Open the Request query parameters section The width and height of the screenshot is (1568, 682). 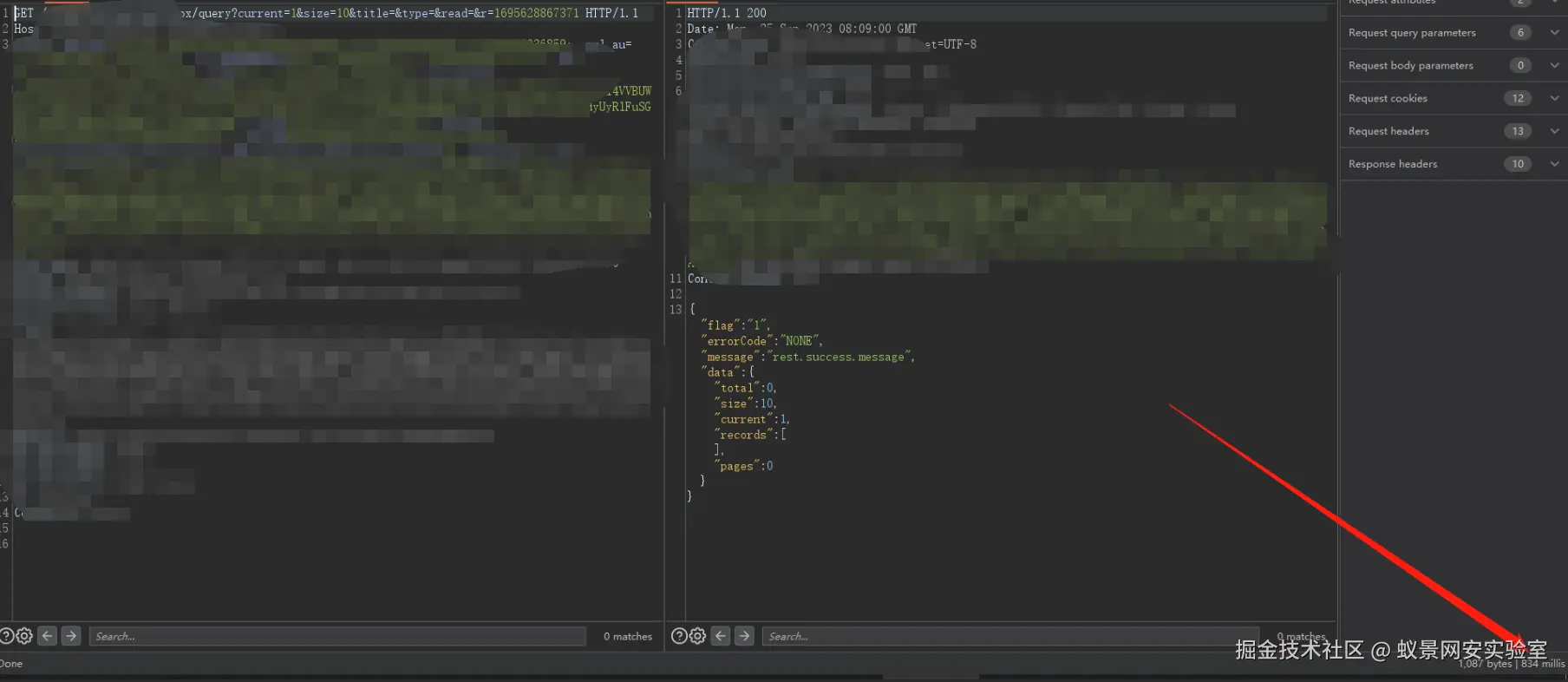(1454, 32)
